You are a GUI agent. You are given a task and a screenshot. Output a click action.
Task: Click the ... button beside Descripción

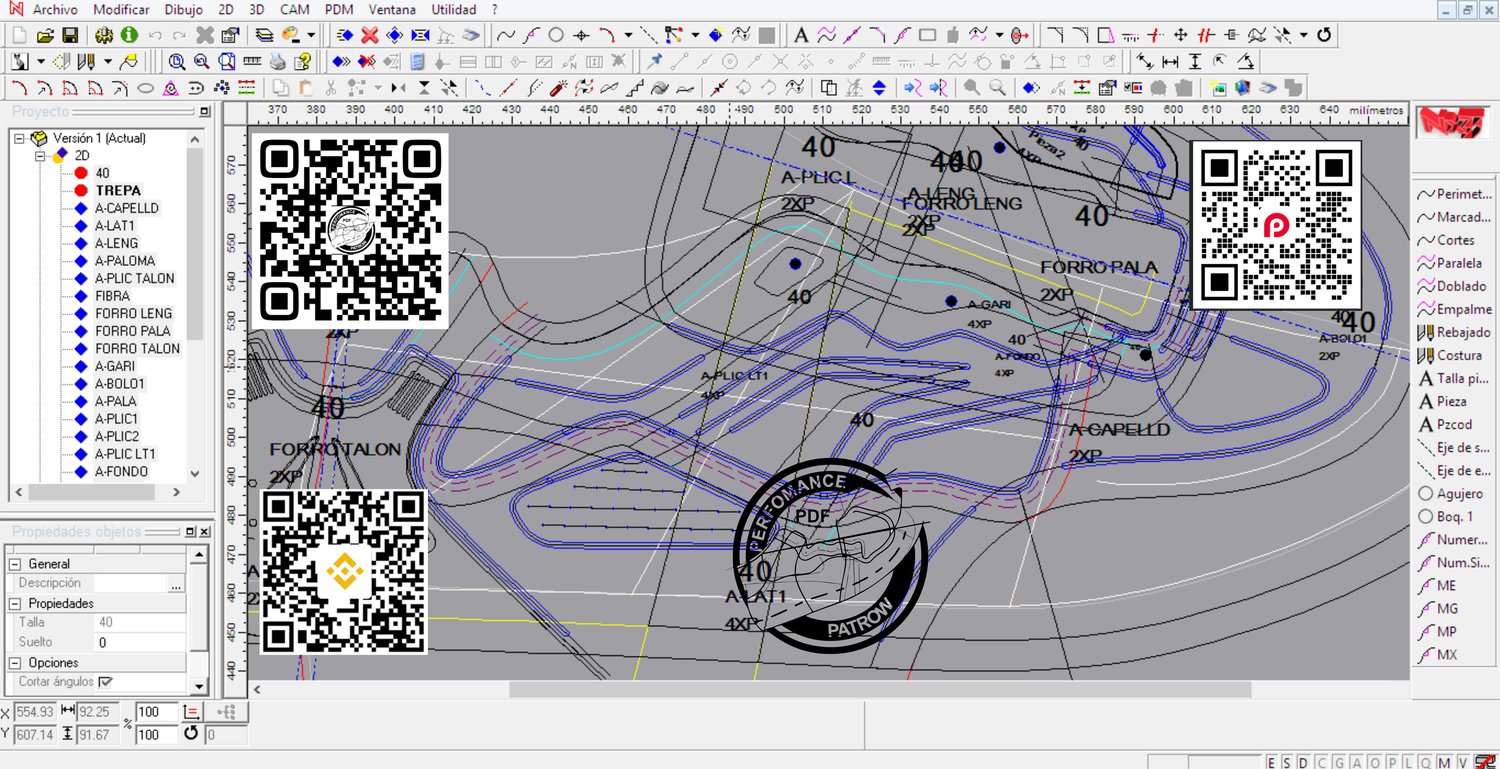[176, 584]
